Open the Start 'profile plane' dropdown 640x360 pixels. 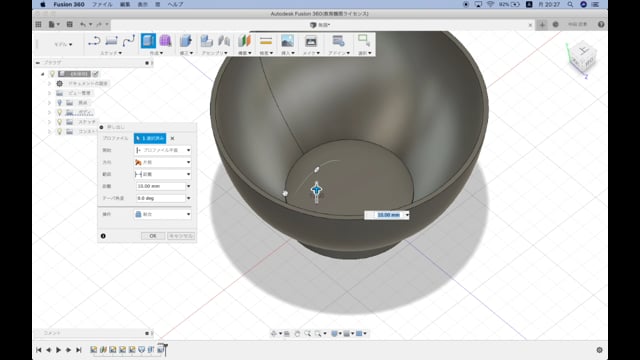pyautogui.click(x=162, y=150)
